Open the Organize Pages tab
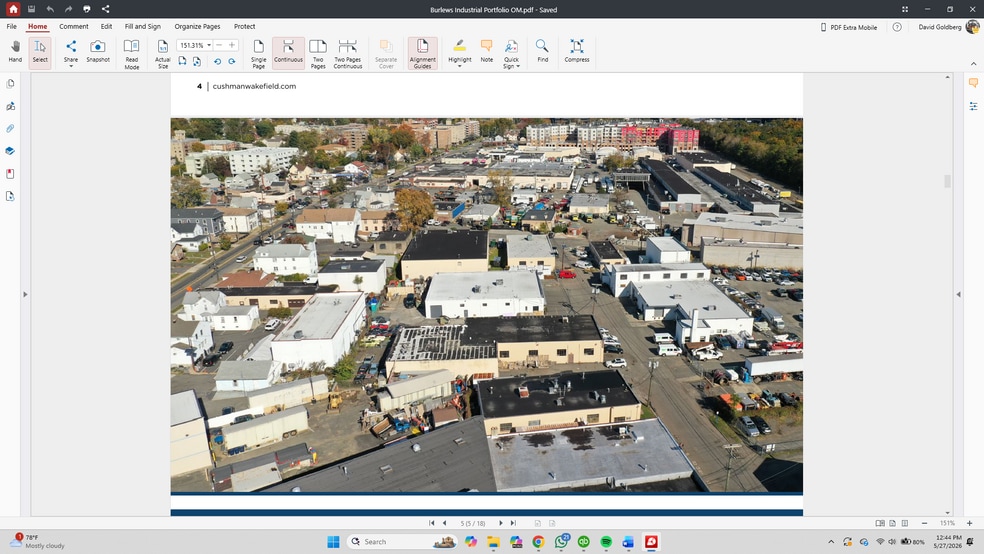Image resolution: width=984 pixels, height=554 pixels. click(197, 26)
